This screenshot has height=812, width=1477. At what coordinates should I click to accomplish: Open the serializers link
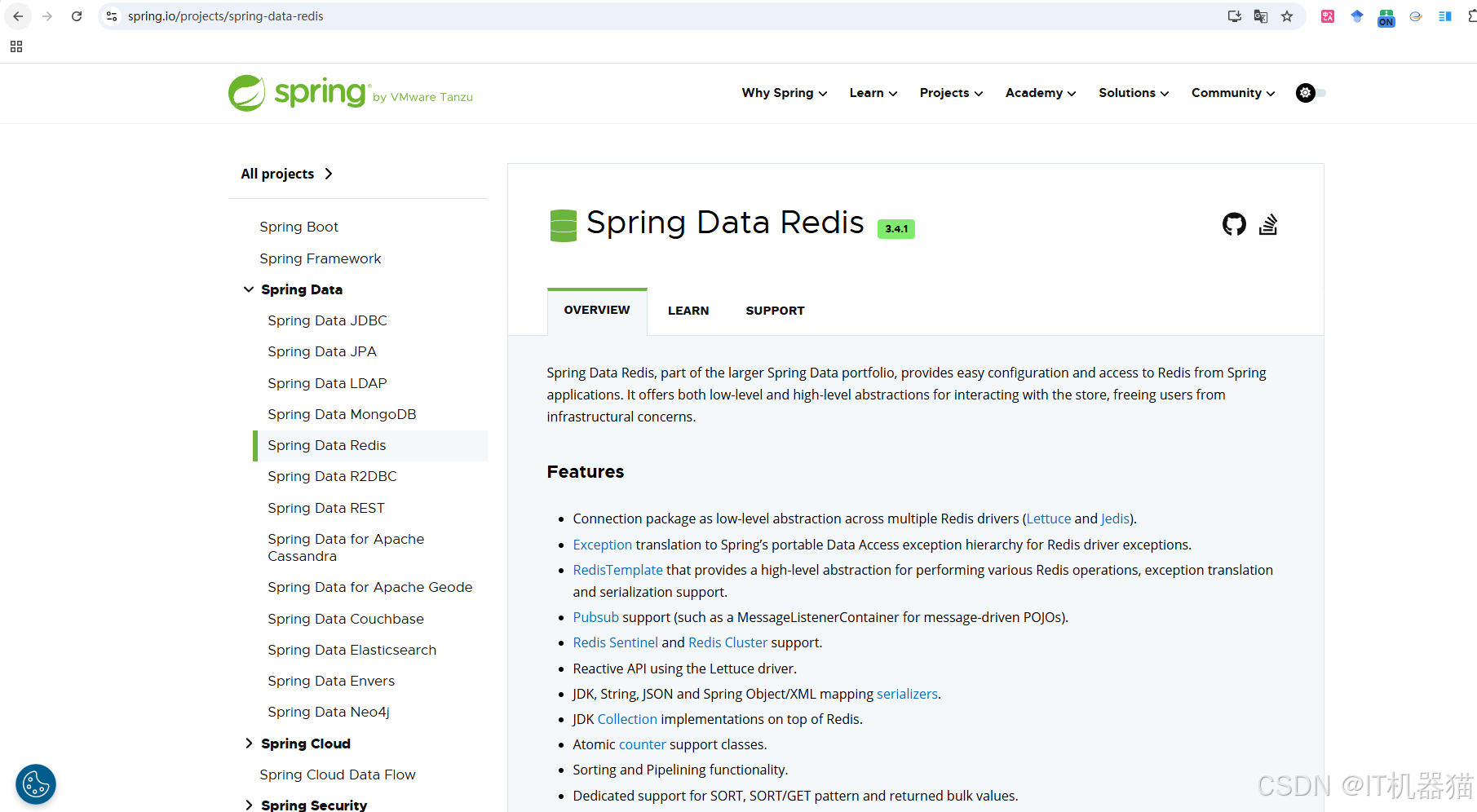coord(907,694)
